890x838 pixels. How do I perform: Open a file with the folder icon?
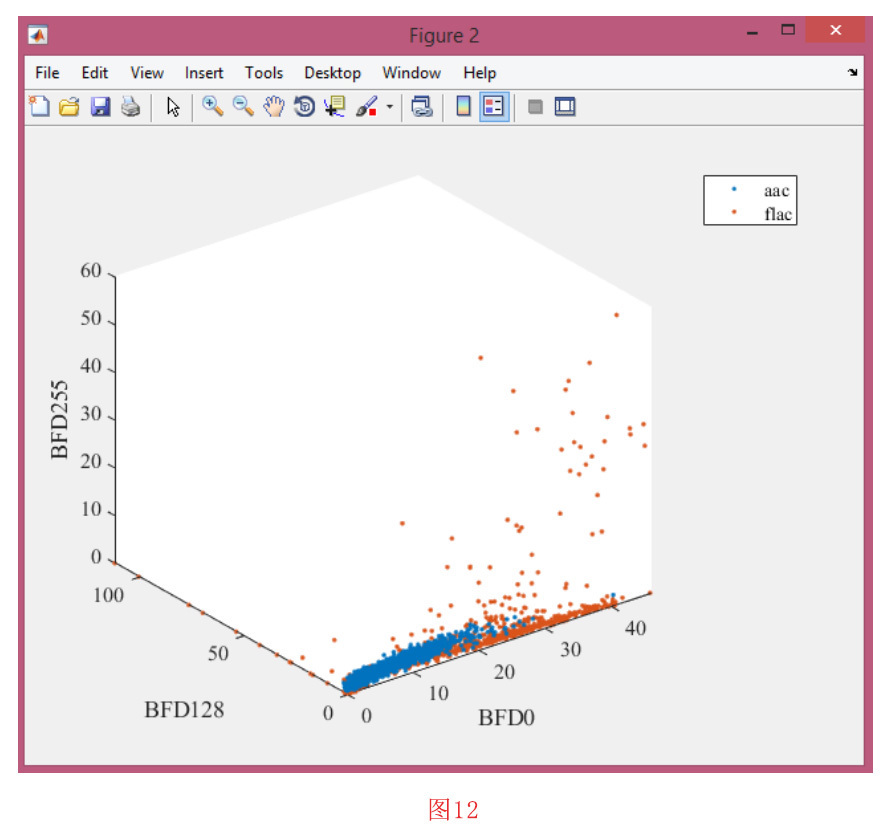(x=69, y=106)
